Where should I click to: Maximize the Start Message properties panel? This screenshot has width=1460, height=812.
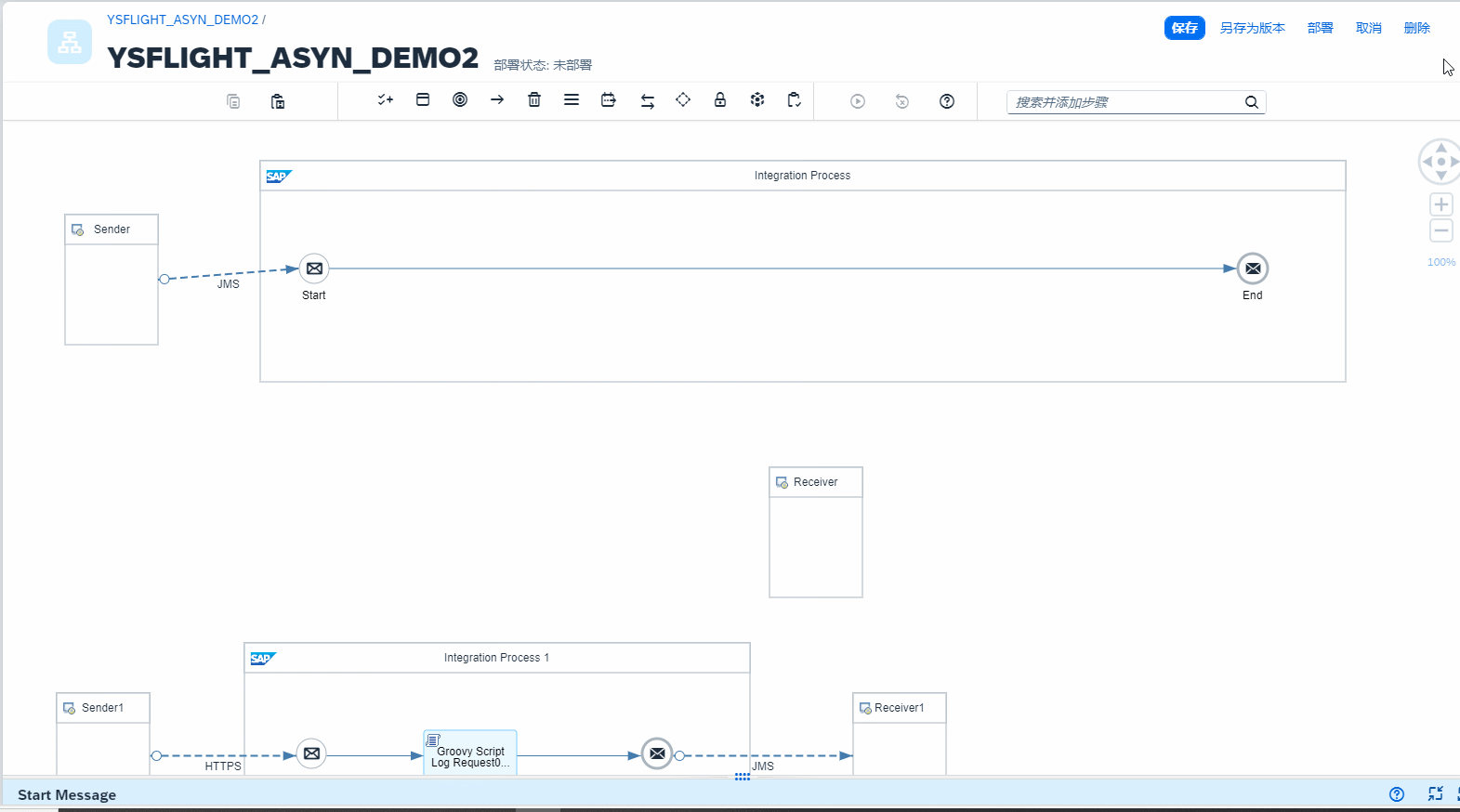pyautogui.click(x=1435, y=793)
